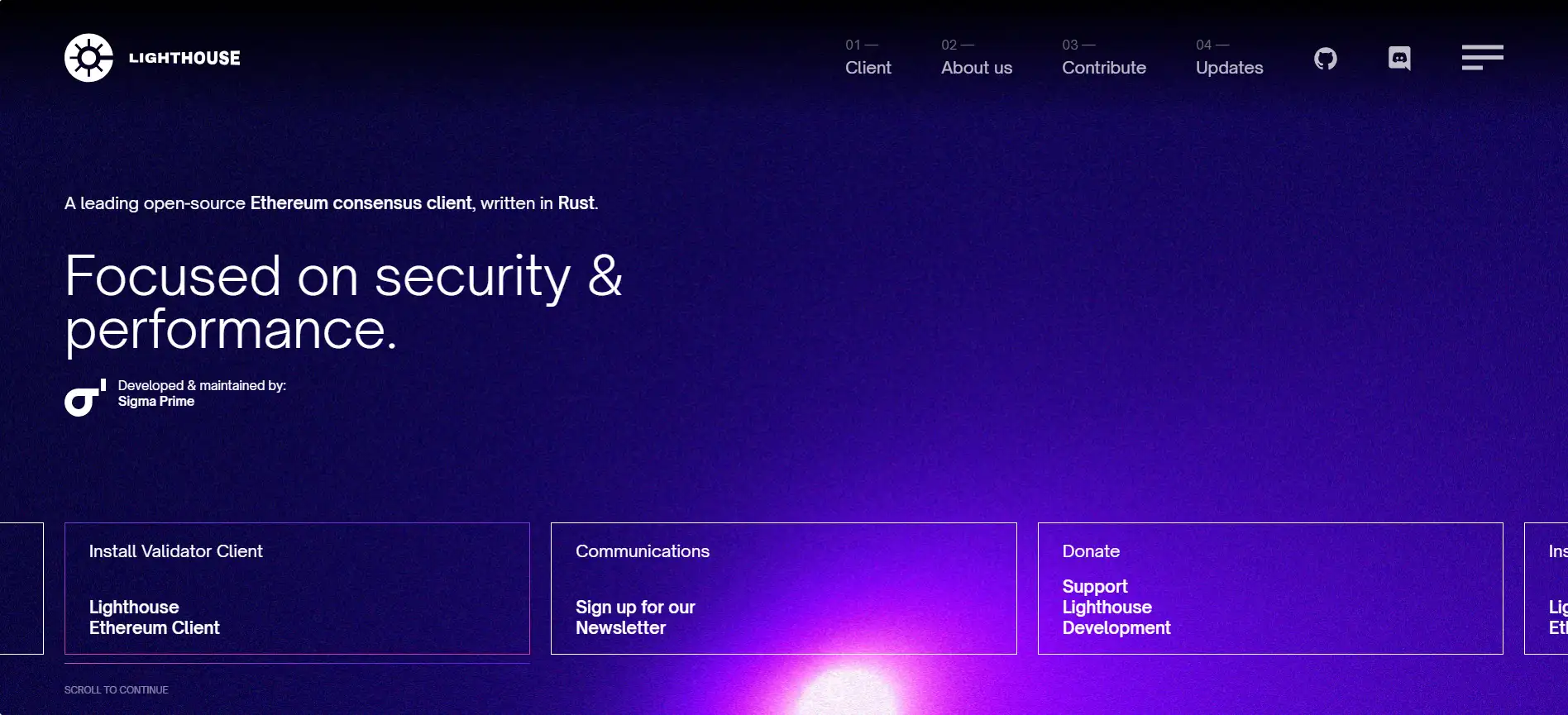Select the partially visible card at right edge
The image size is (1568, 715).
tap(1548, 589)
